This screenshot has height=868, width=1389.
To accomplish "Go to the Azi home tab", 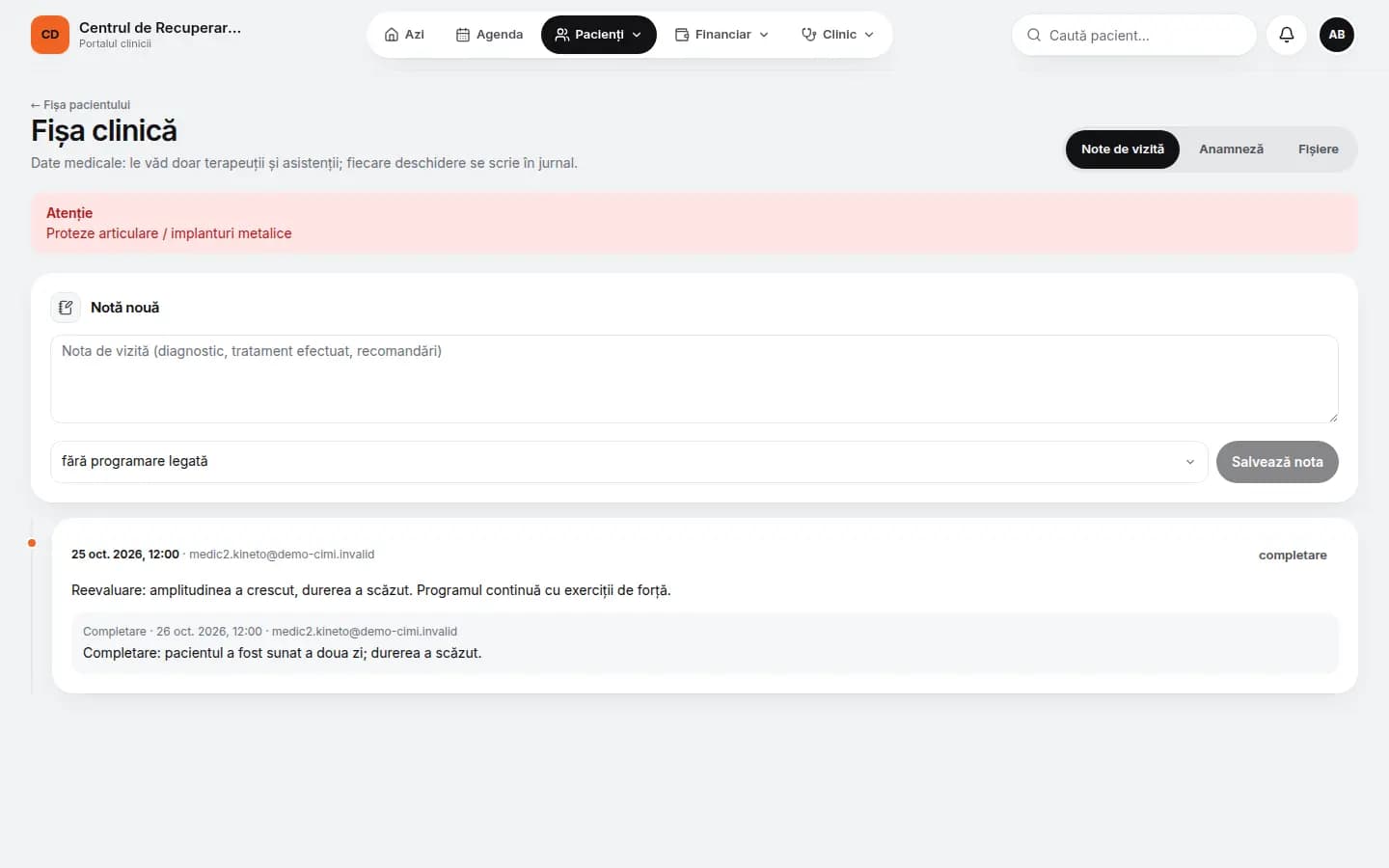I will (404, 35).
